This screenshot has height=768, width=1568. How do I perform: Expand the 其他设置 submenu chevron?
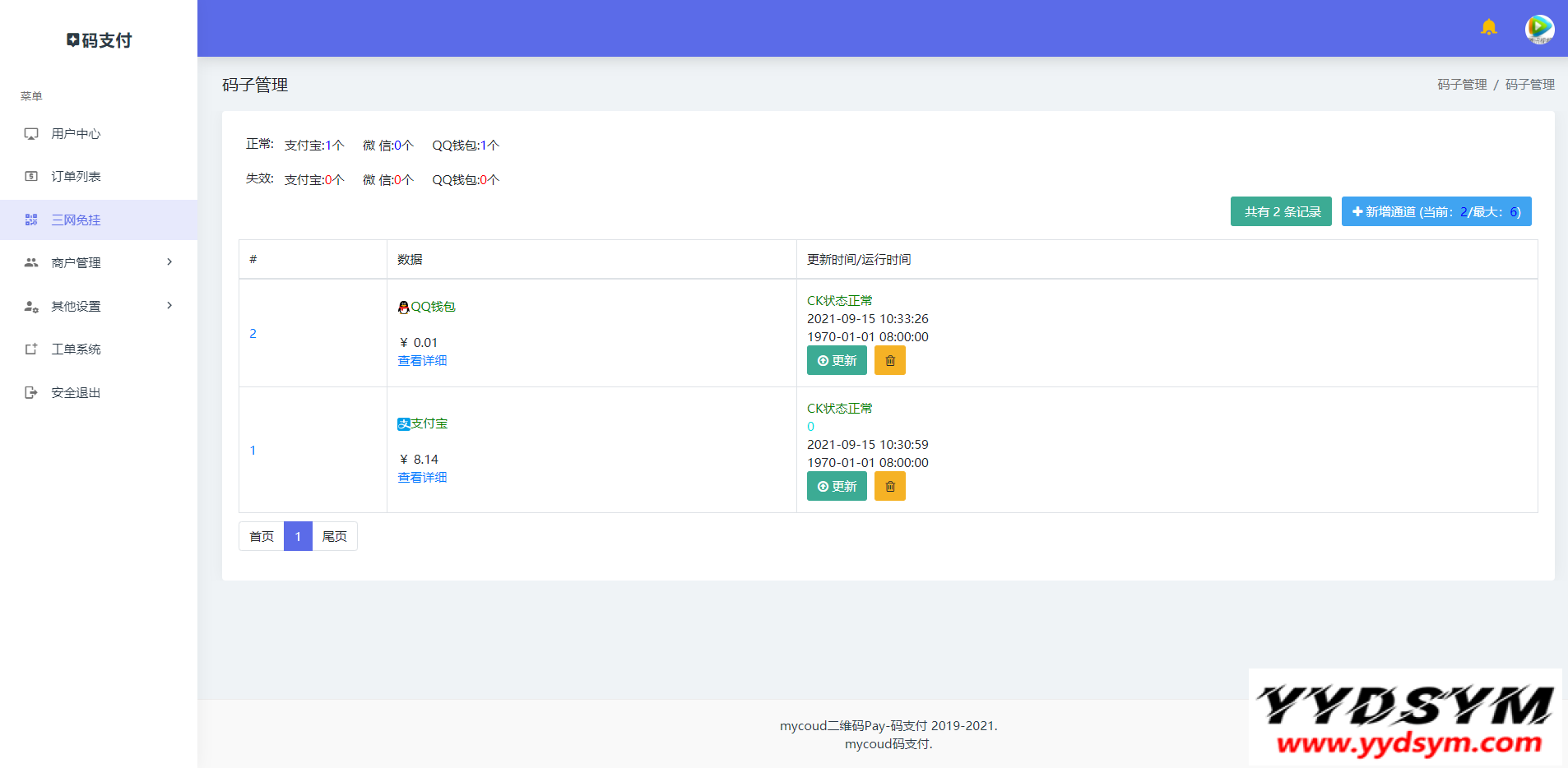click(x=169, y=306)
